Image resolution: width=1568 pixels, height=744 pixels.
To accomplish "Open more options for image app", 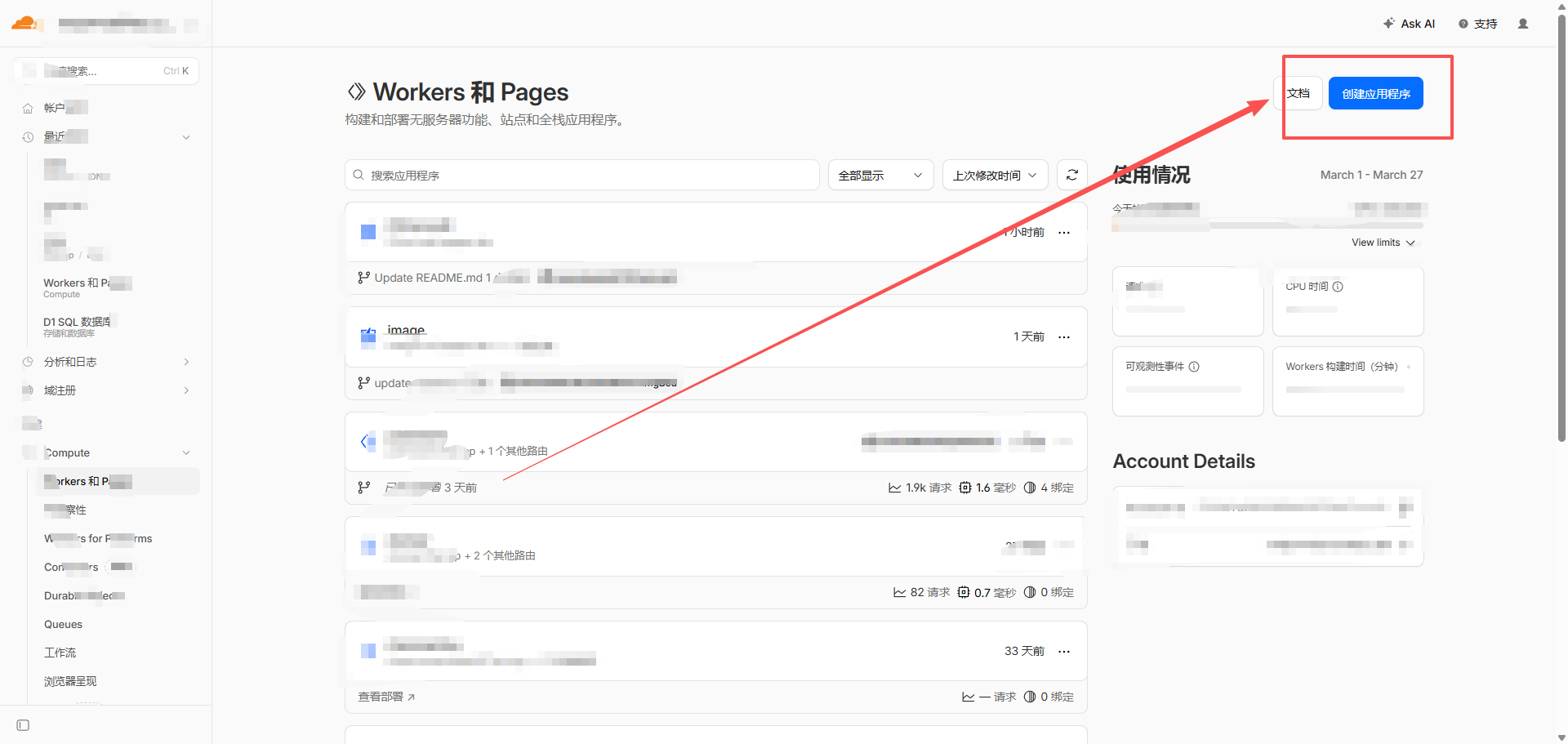I will [1064, 337].
